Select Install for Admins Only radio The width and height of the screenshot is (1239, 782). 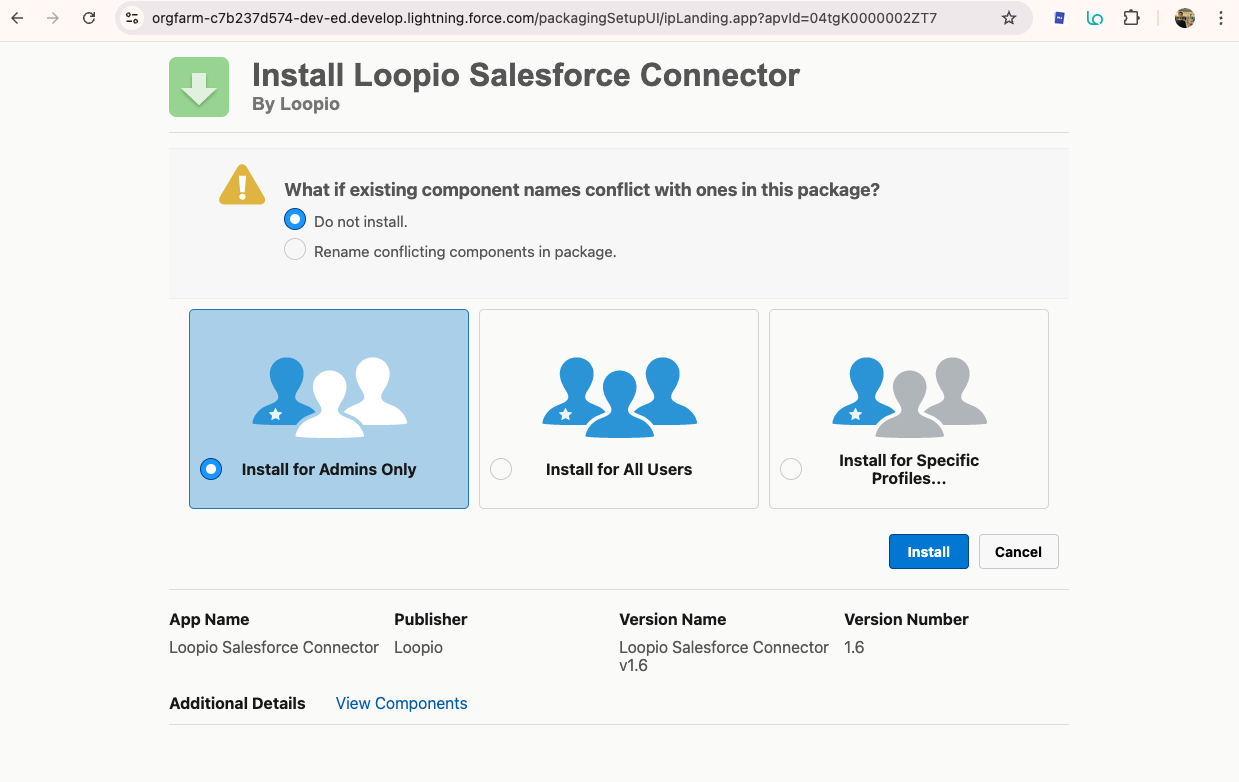point(211,469)
